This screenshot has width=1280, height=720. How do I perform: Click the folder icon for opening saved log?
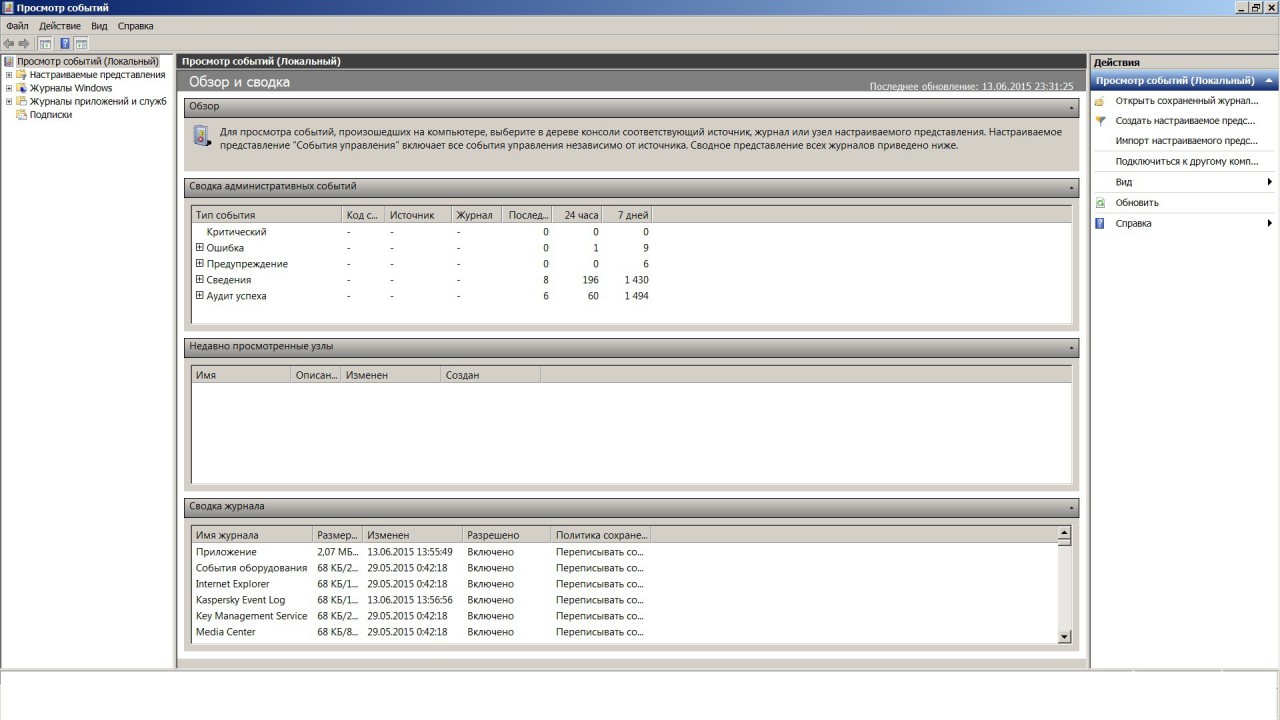1100,101
